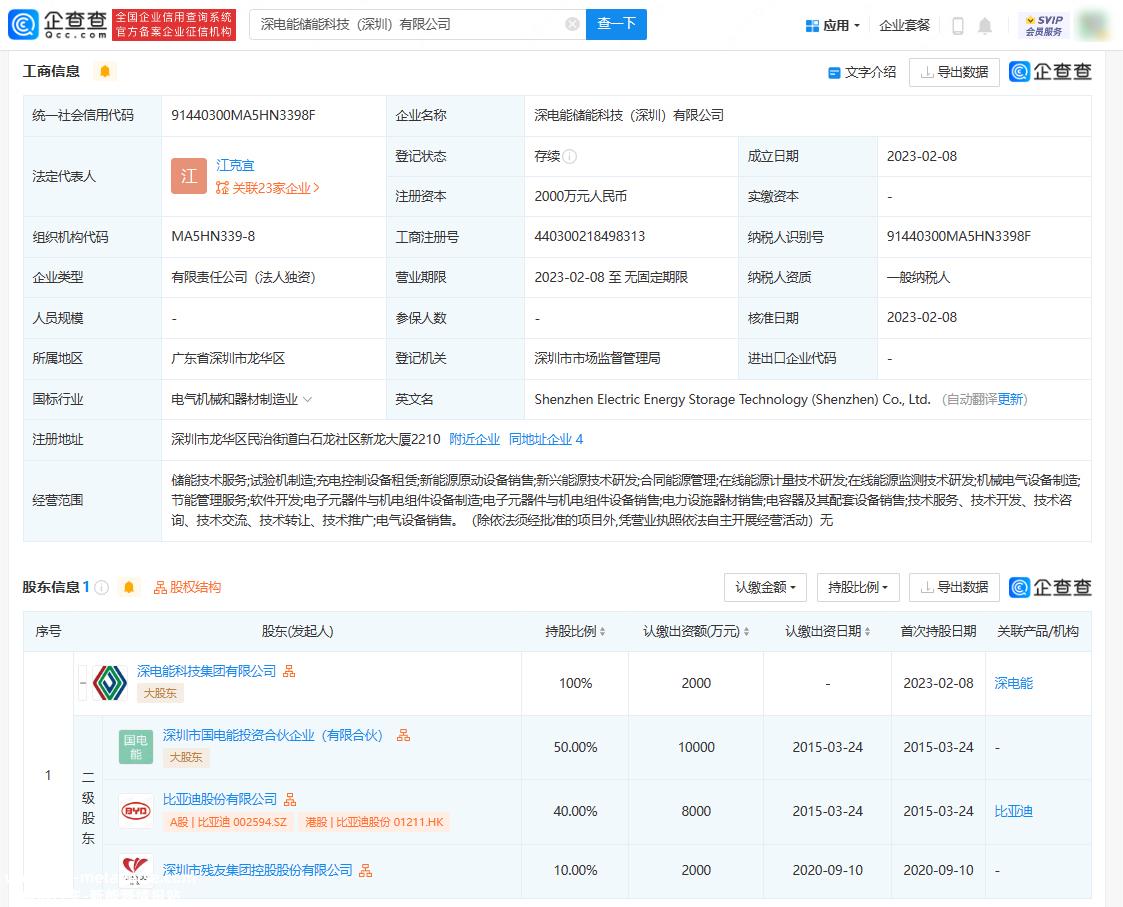Export data in 股东信息 section

[954, 587]
